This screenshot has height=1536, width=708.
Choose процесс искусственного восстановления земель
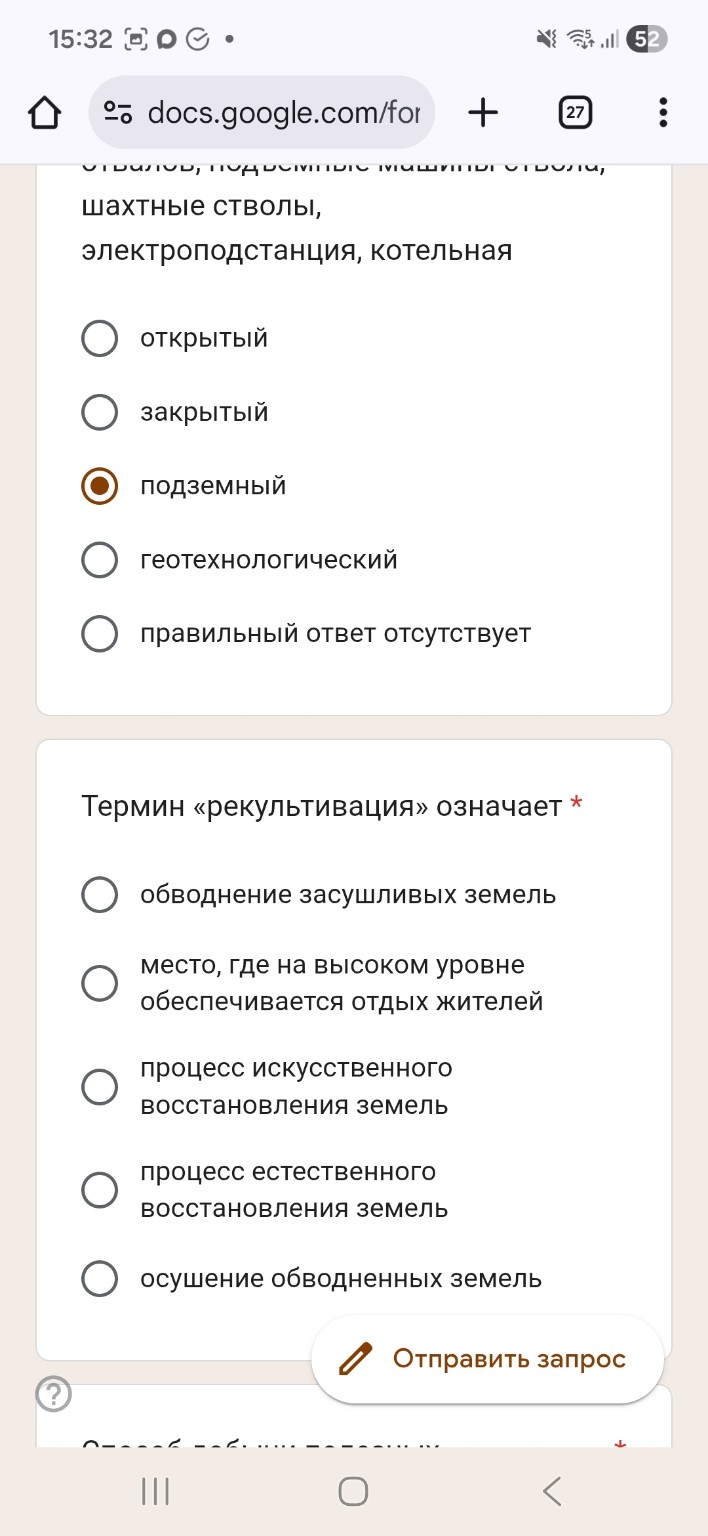point(99,1087)
